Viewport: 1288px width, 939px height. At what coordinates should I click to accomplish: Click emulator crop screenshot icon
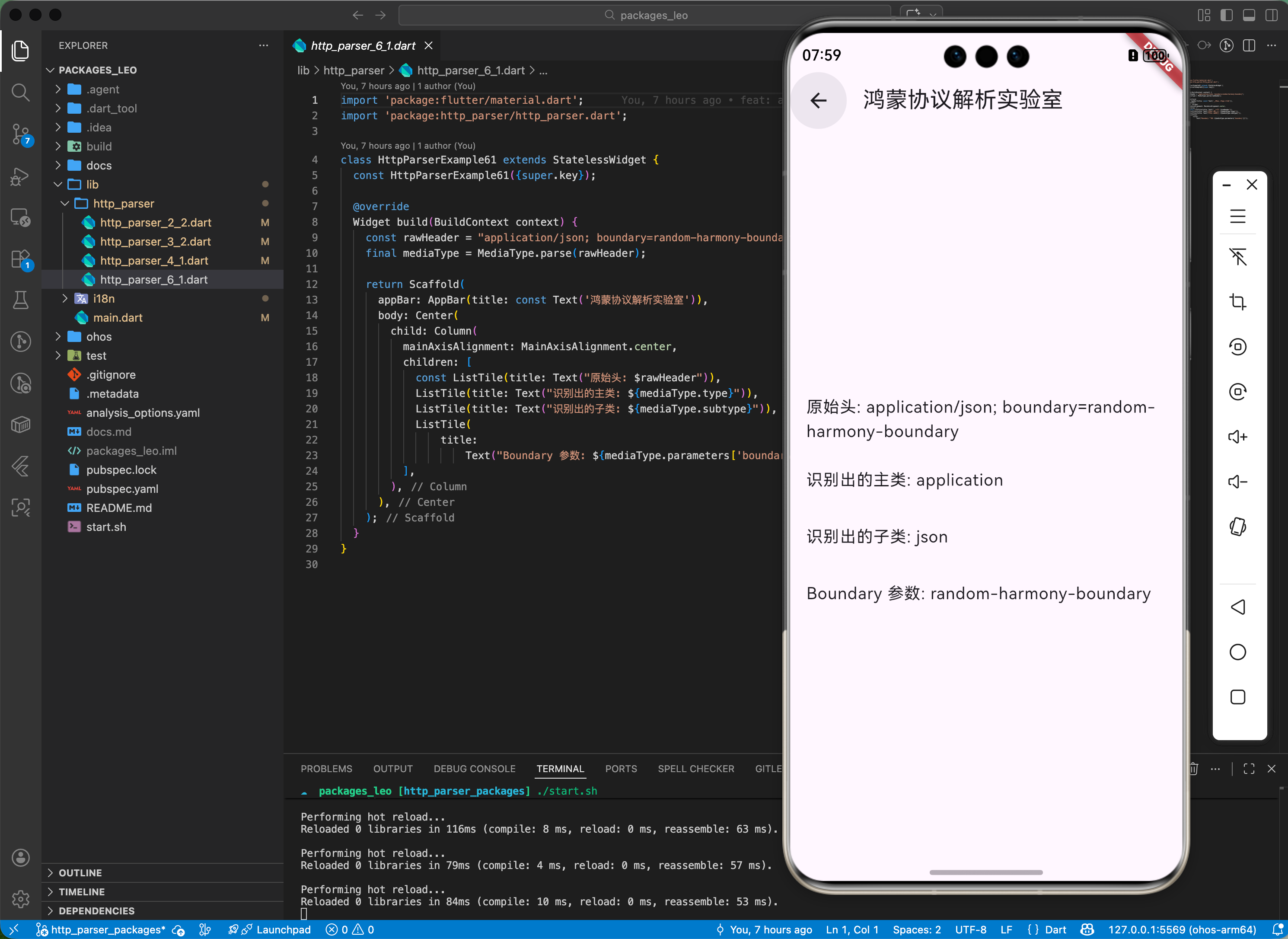tap(1237, 302)
